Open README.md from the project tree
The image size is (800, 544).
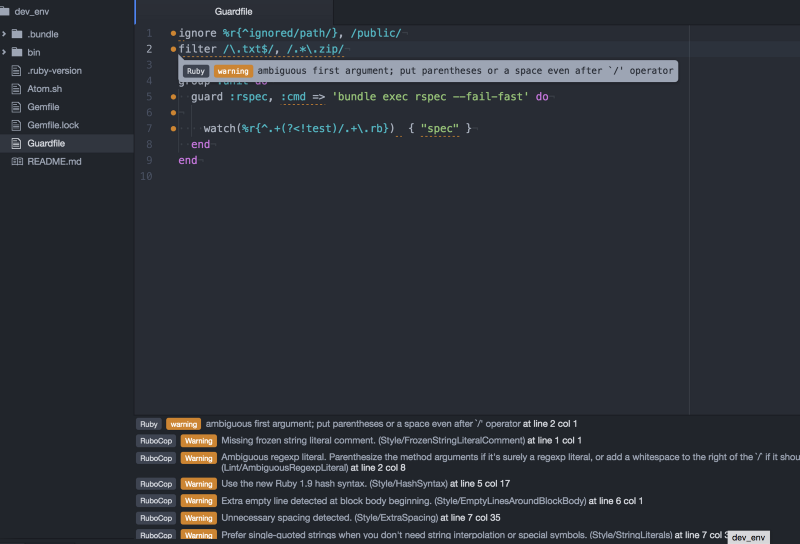coord(54,161)
